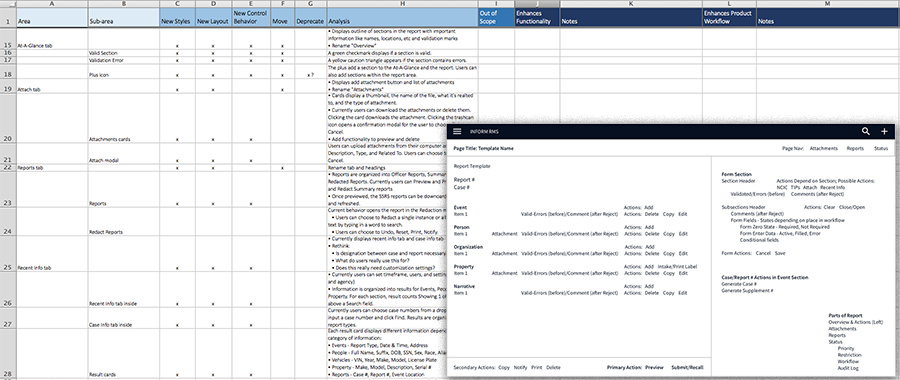The width and height of the screenshot is (900, 380).
Task: Open the Attachments page nav link
Action: click(823, 148)
